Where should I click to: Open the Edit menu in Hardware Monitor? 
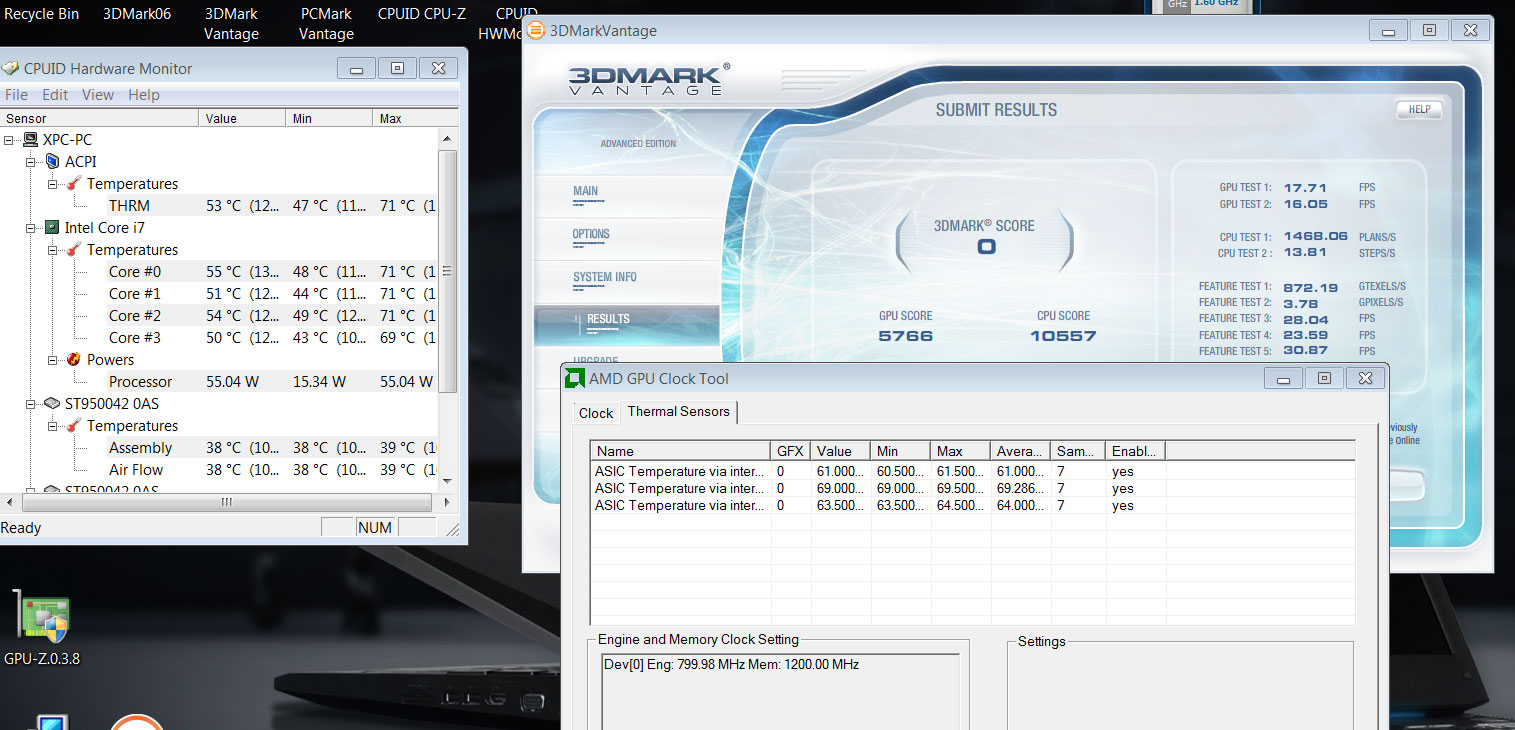click(55, 95)
